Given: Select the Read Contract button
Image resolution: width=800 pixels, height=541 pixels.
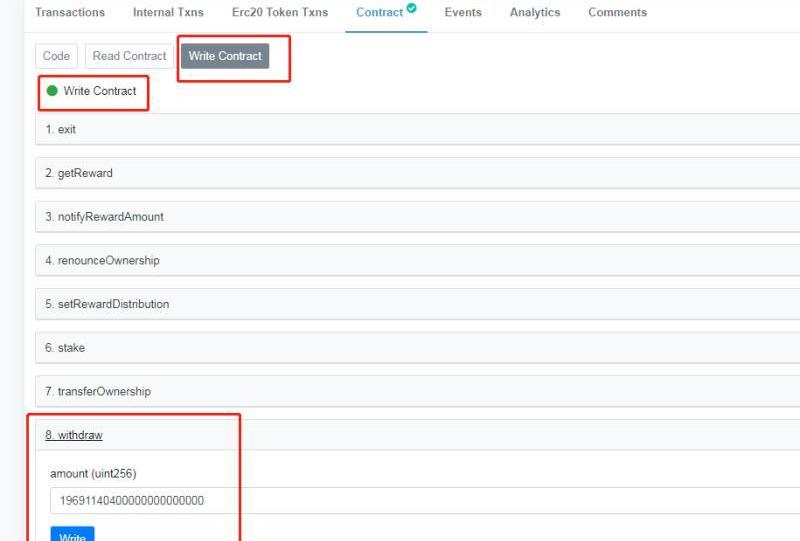Looking at the screenshot, I should [x=129, y=56].
